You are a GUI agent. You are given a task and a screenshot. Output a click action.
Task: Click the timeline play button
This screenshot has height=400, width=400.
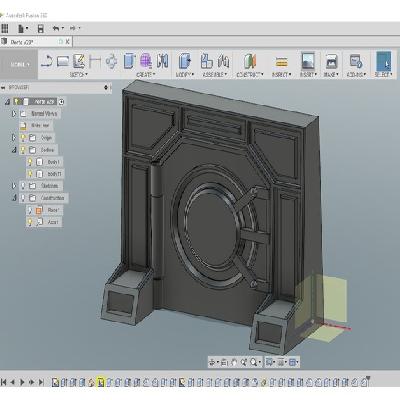(22, 382)
